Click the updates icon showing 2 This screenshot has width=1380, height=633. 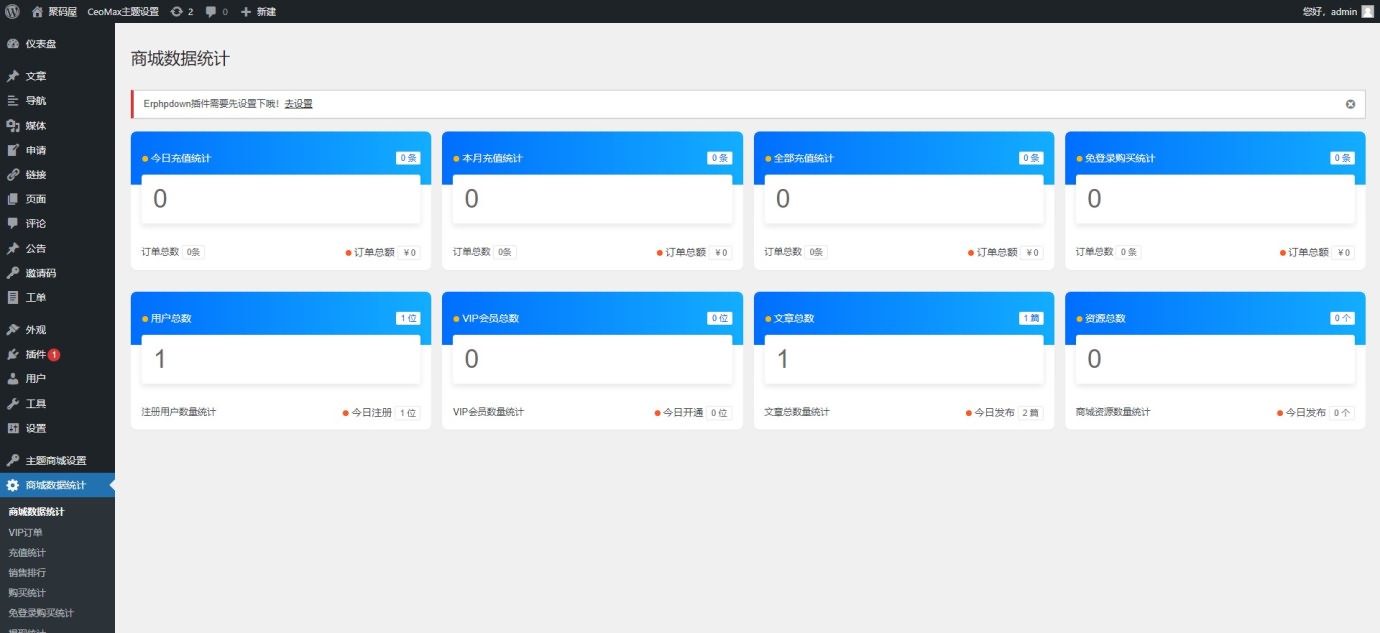177,12
